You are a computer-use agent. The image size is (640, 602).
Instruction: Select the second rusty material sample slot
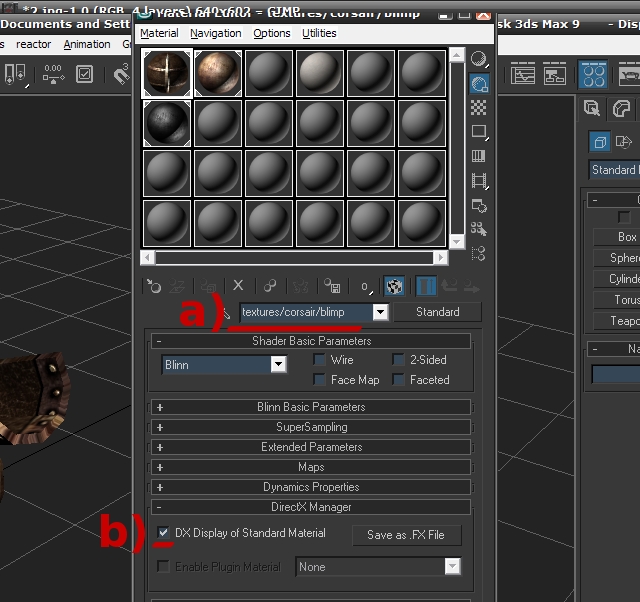pyautogui.click(x=218, y=73)
